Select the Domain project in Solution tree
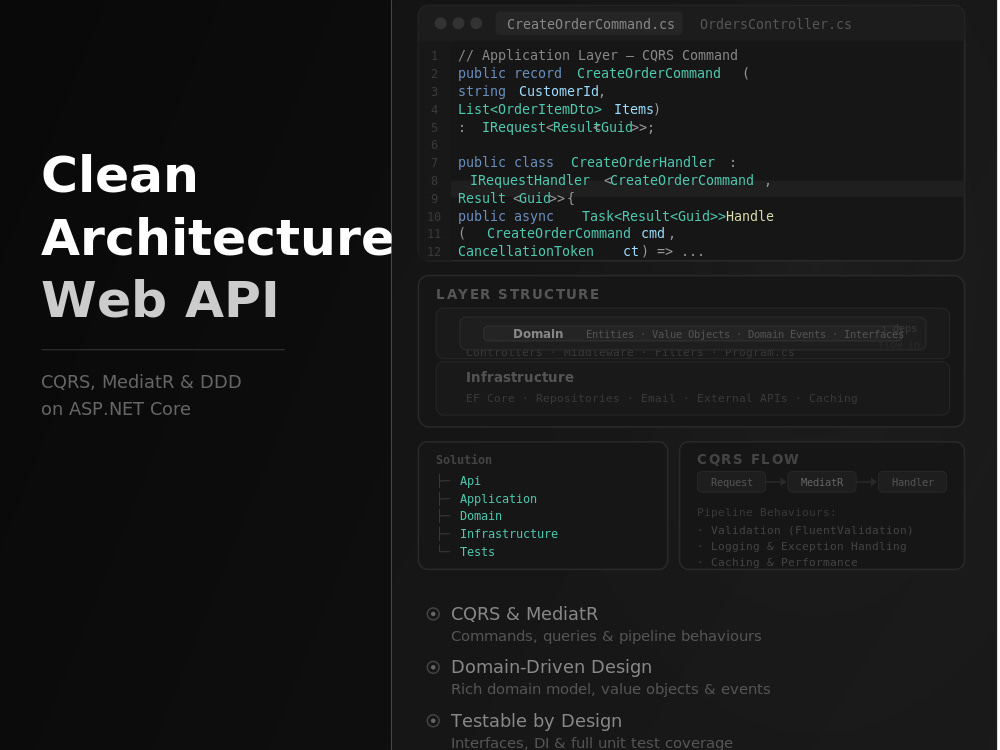This screenshot has height=750, width=1000. pos(481,516)
